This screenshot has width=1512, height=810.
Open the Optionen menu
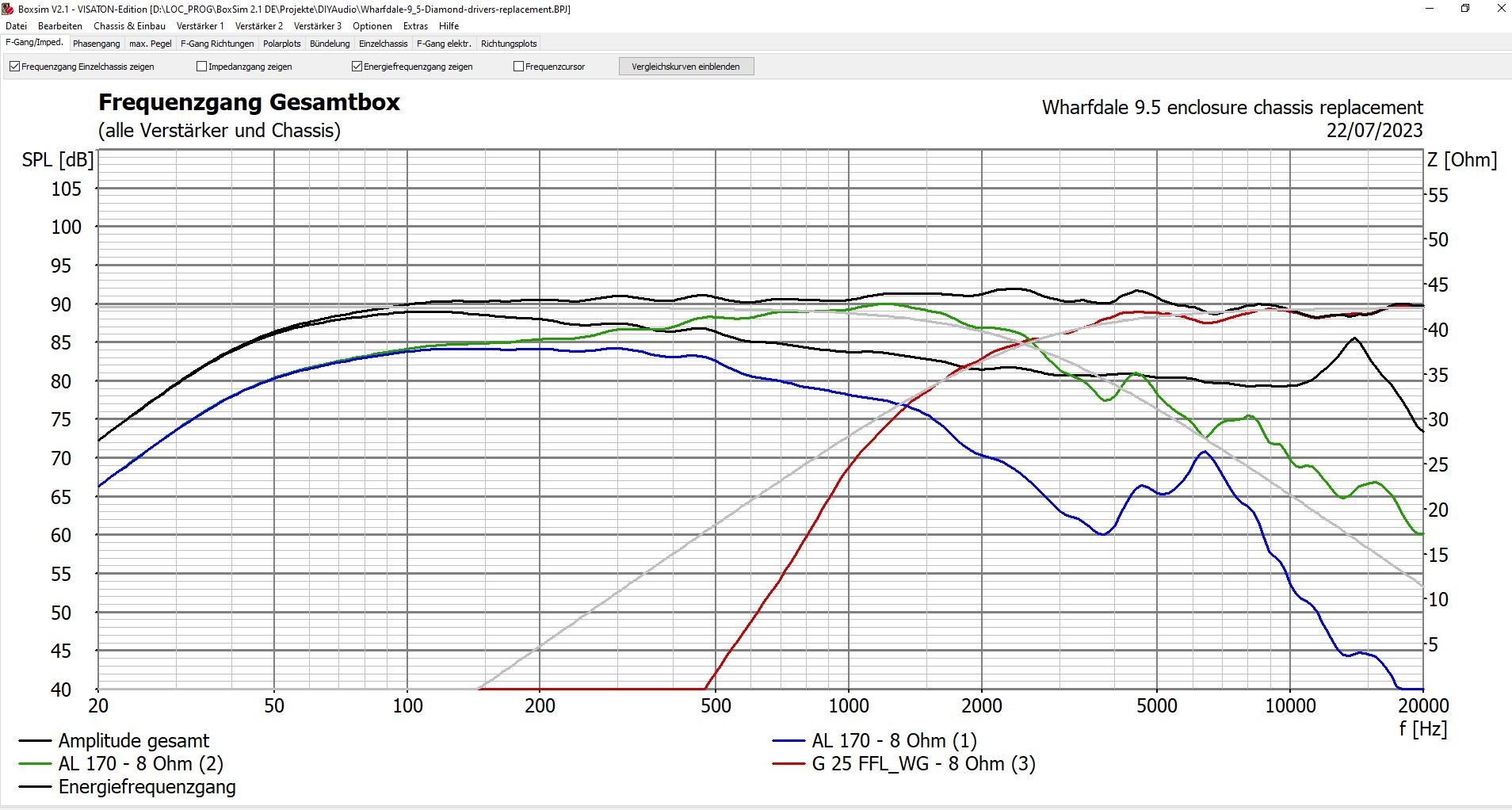point(372,26)
